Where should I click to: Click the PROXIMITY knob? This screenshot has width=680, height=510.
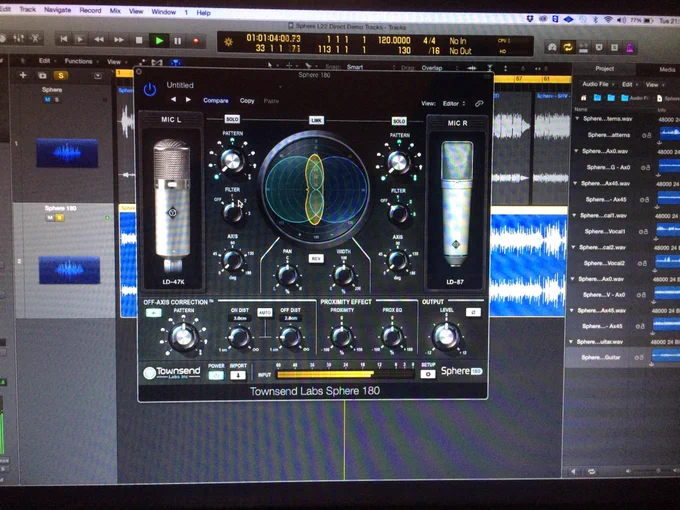[x=341, y=337]
